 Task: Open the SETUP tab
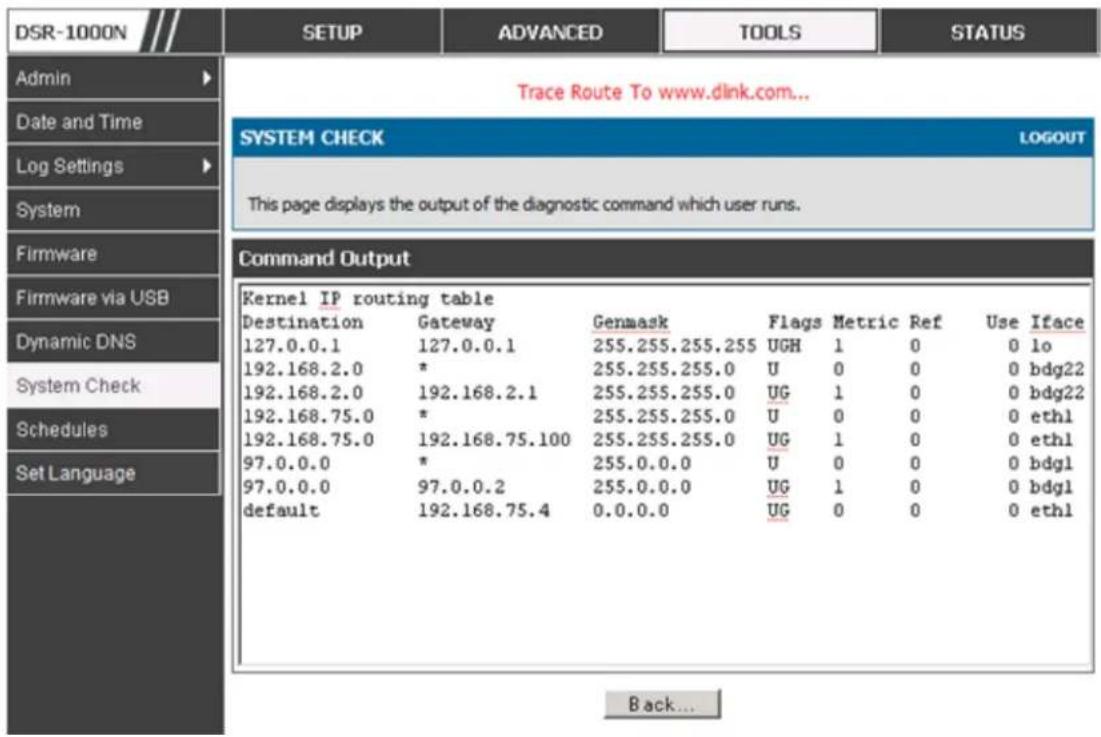pyautogui.click(x=332, y=32)
